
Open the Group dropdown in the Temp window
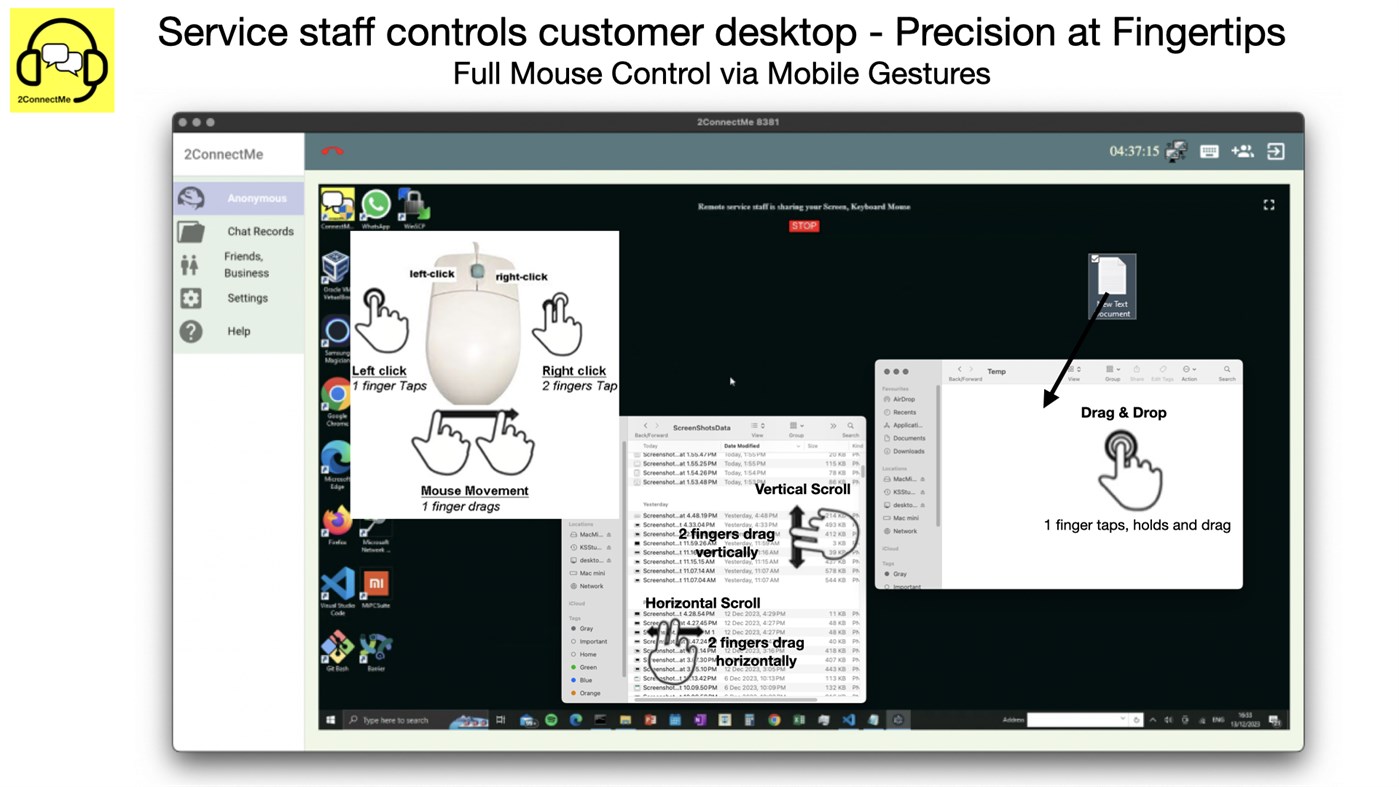pos(1113,370)
